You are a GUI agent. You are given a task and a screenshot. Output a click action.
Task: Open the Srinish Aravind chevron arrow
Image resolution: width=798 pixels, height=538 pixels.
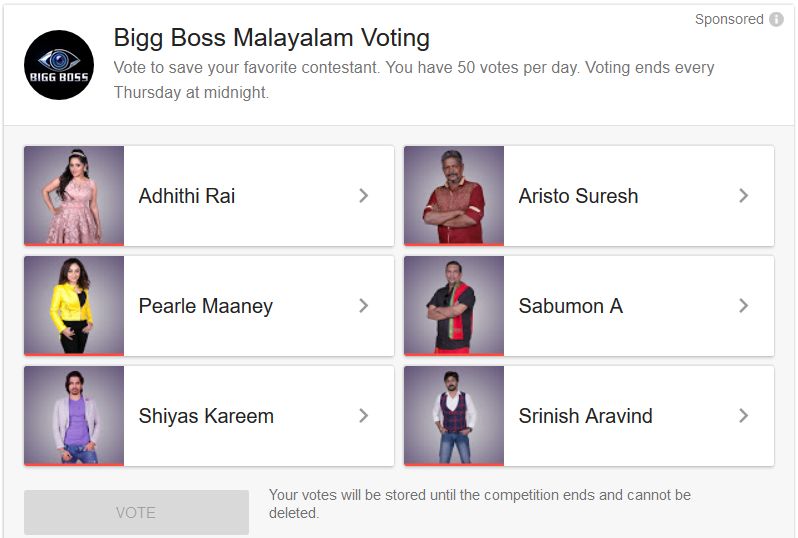pos(743,416)
